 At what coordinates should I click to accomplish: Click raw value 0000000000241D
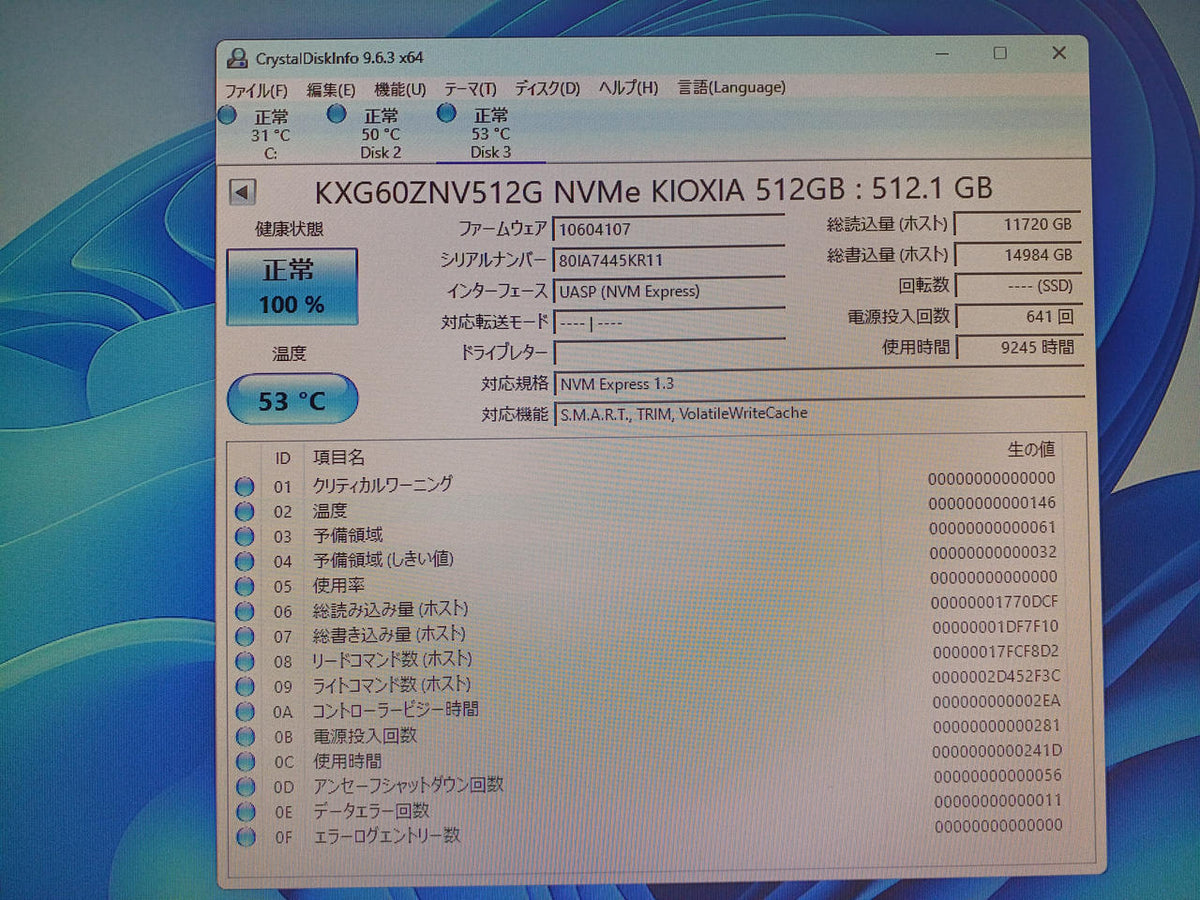pyautogui.click(x=995, y=751)
